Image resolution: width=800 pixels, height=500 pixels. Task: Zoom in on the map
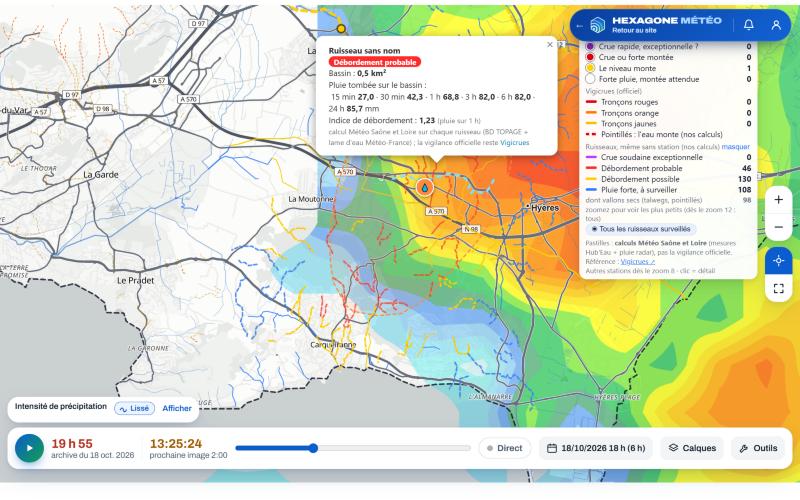click(778, 199)
